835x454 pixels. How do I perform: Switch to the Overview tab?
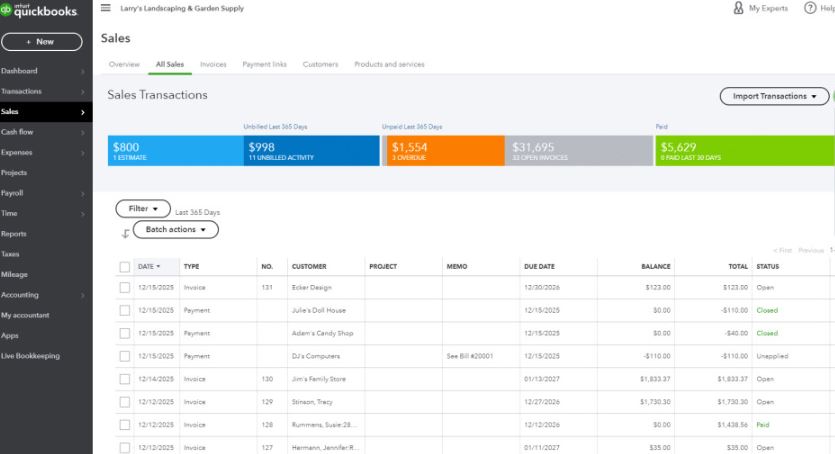point(124,64)
